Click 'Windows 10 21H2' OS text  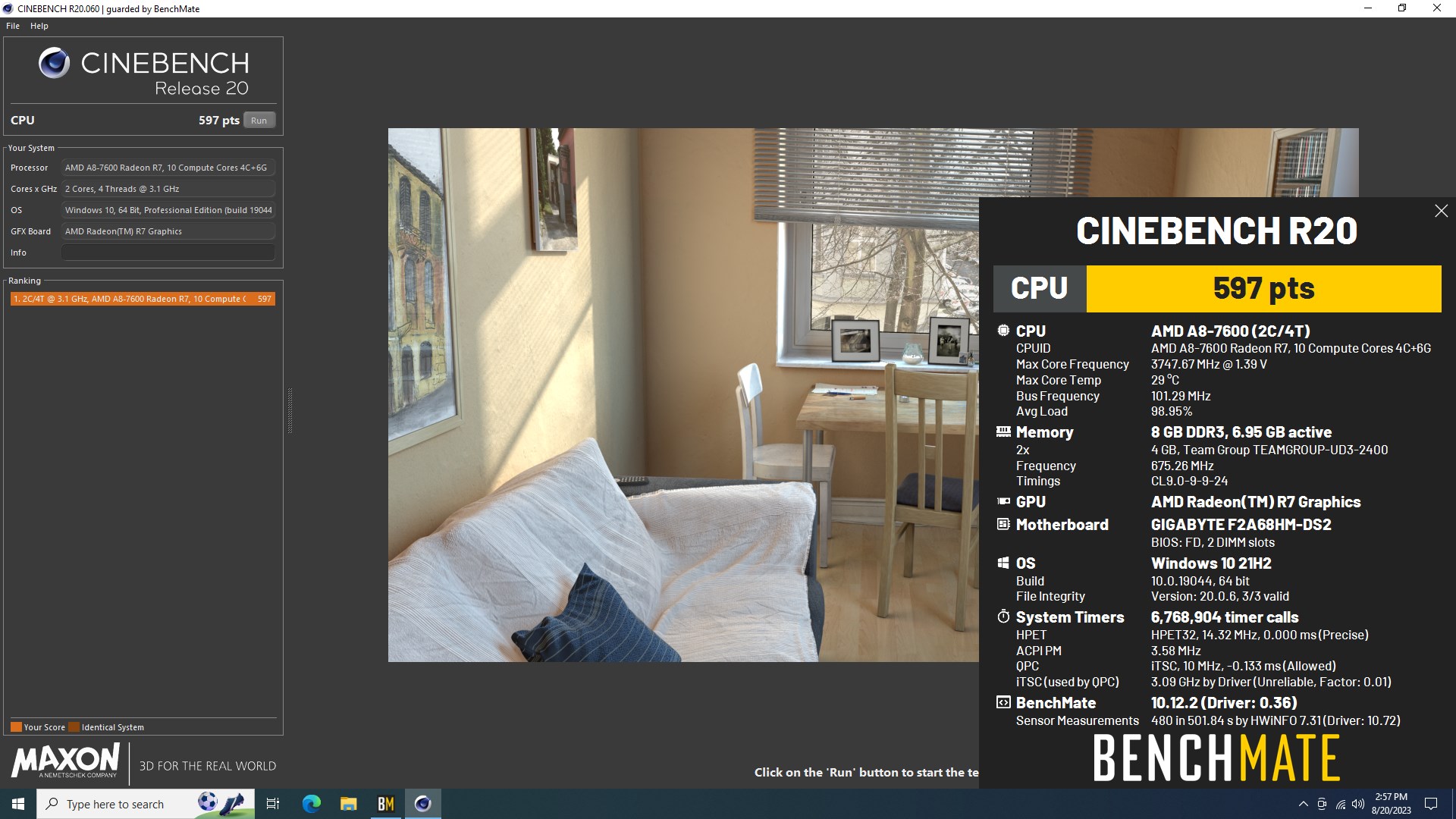click(1211, 563)
